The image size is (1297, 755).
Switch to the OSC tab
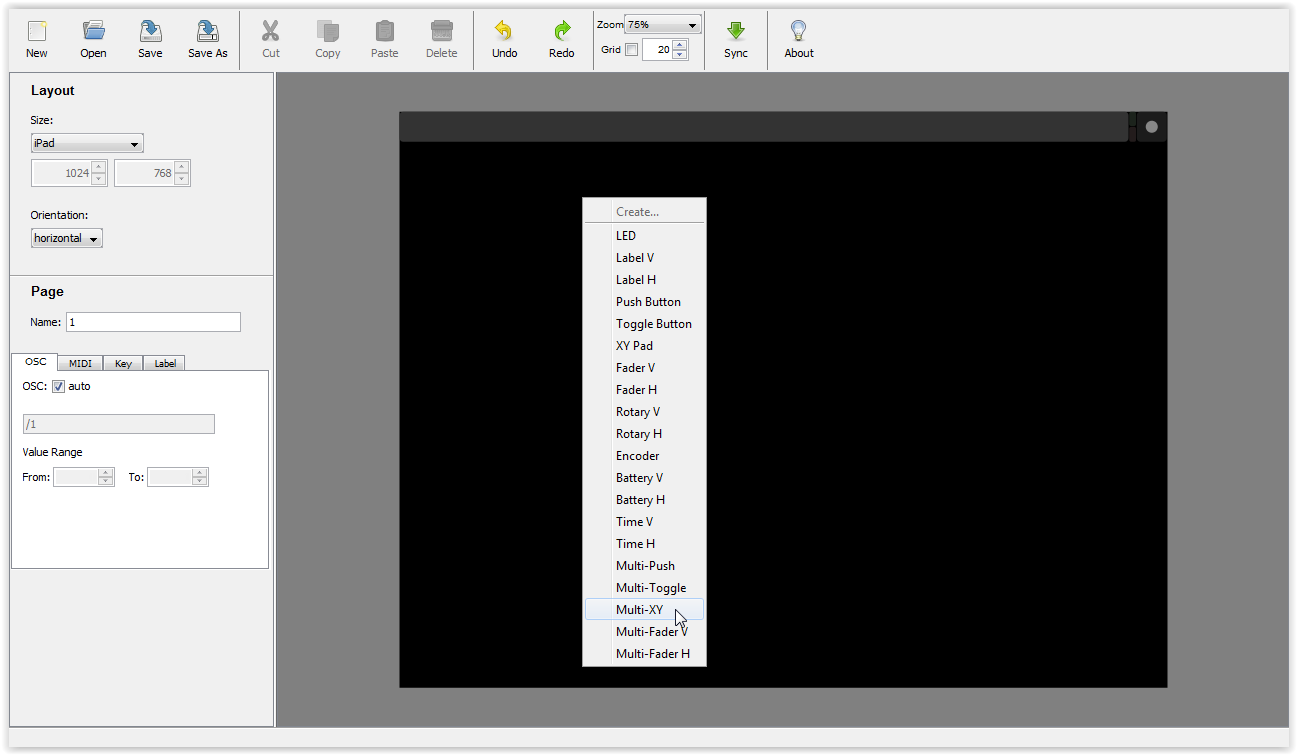(x=35, y=362)
